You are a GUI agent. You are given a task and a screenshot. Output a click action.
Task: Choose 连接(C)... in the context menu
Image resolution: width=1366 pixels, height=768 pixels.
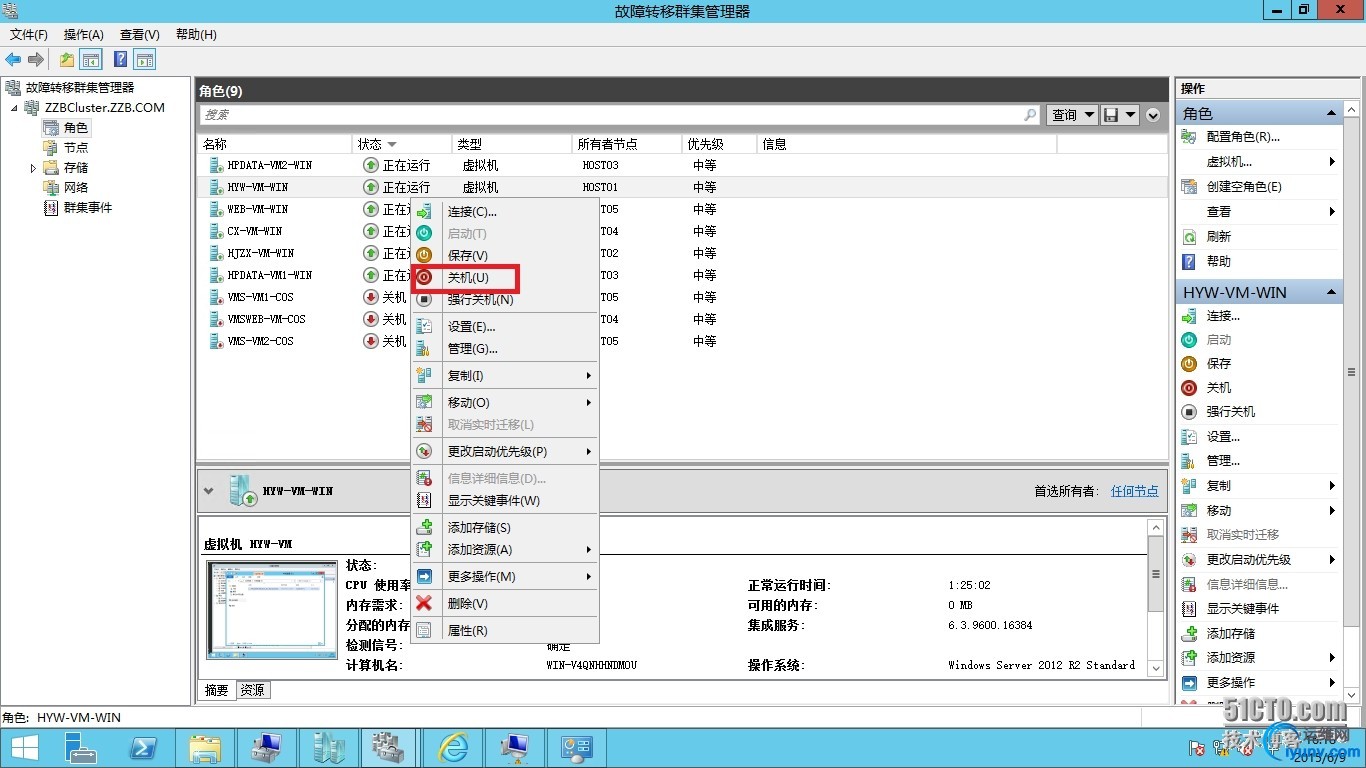coord(505,211)
